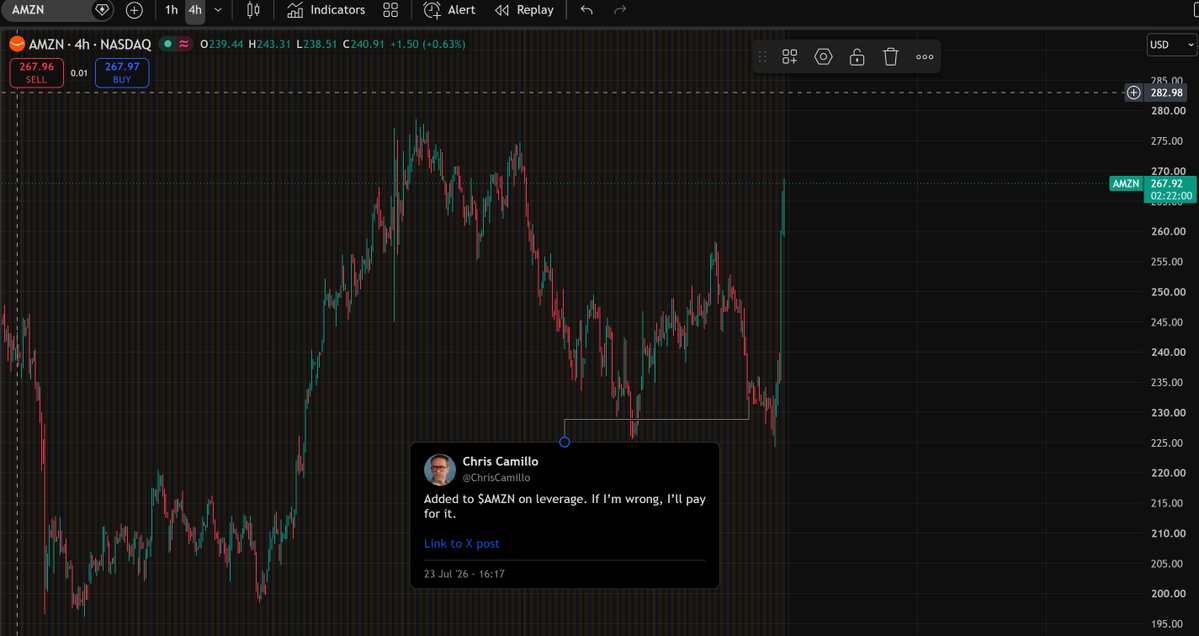Click the @ChrisCamillo handle

pyautogui.click(x=496, y=478)
